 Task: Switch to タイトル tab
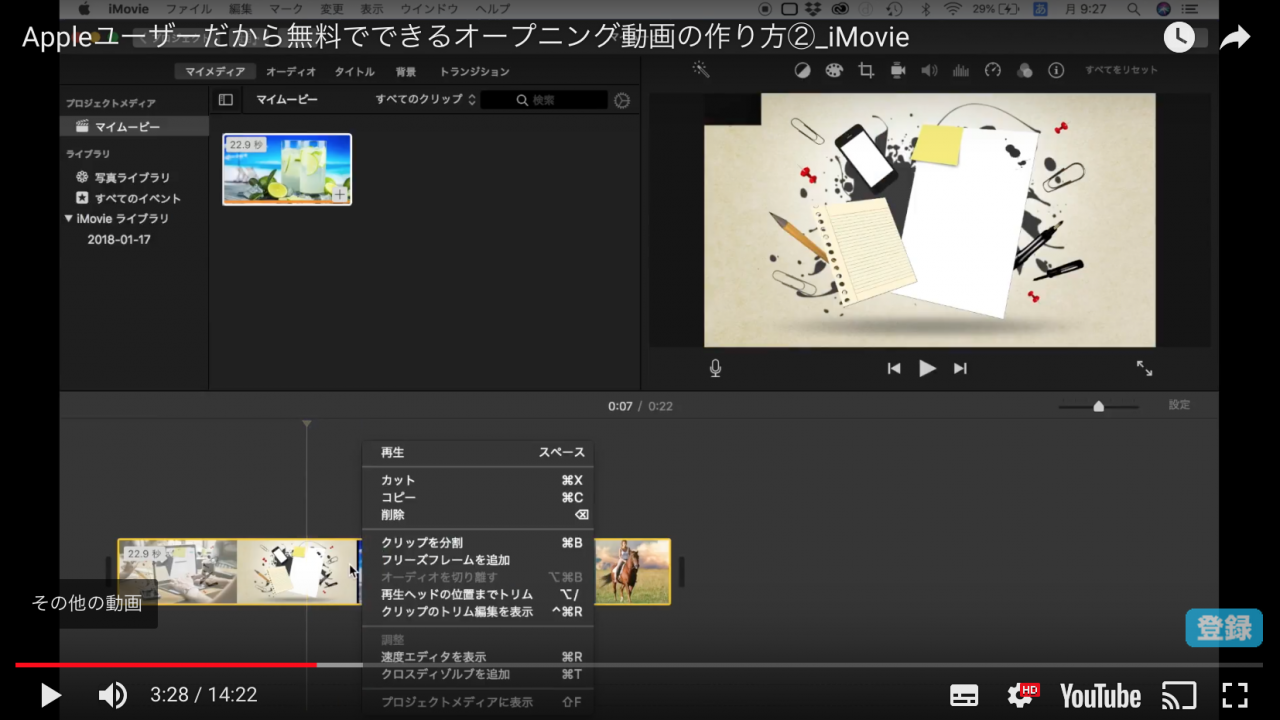(355, 72)
